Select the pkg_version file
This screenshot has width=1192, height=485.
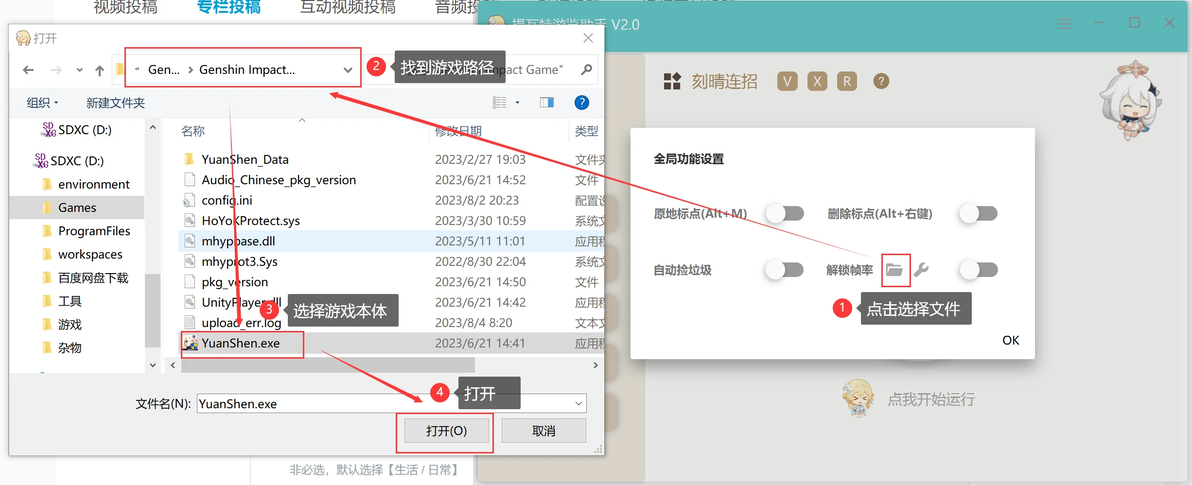tap(234, 282)
